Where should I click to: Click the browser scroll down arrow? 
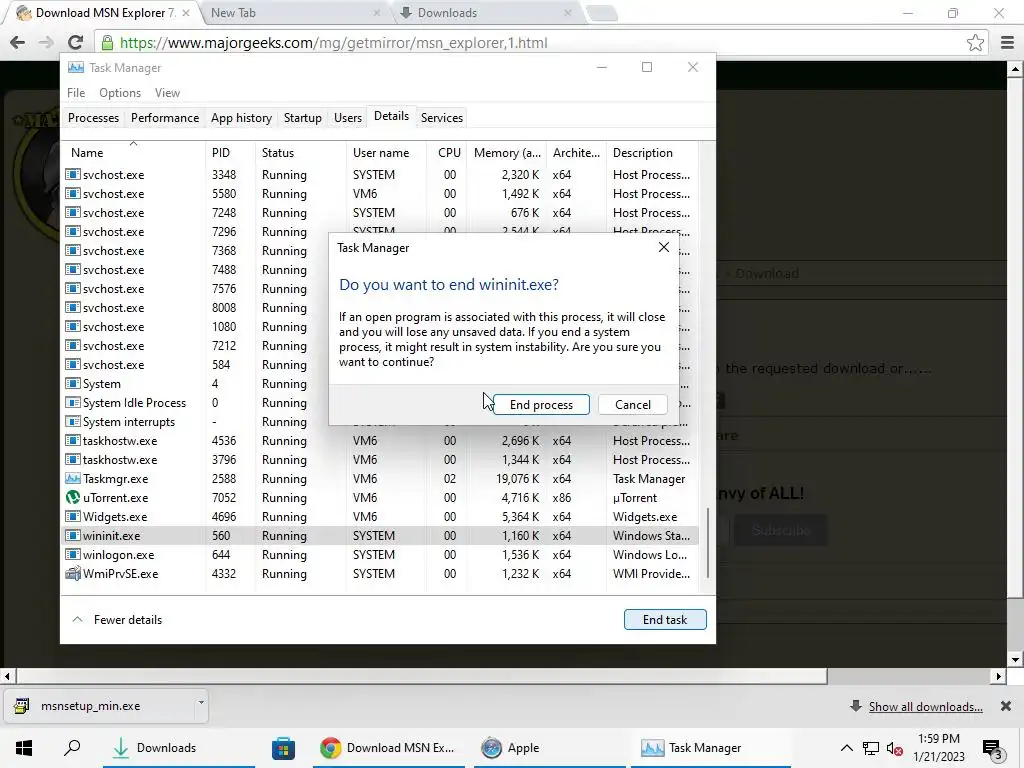1016,659
